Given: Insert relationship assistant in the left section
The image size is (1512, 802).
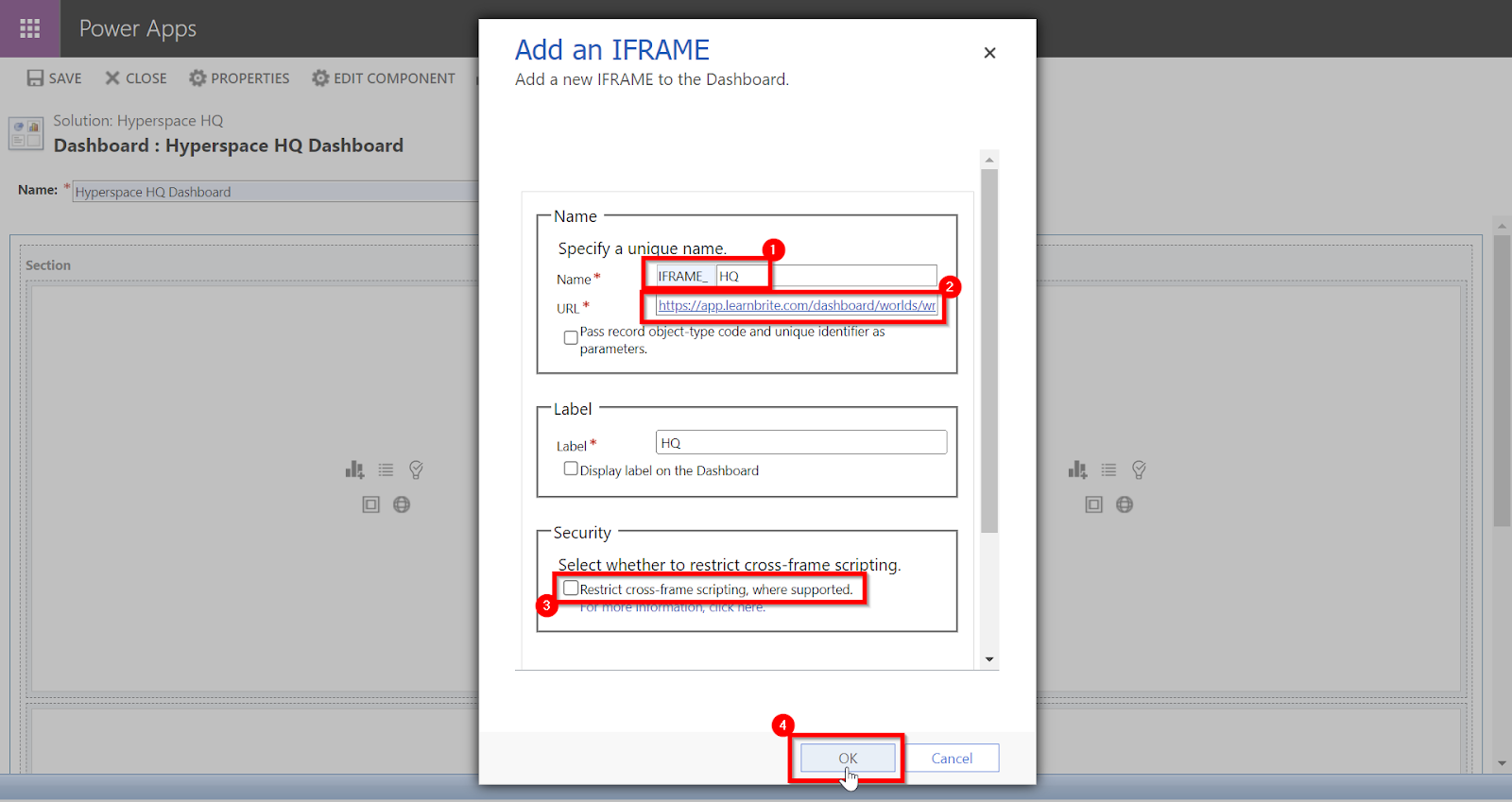Looking at the screenshot, I should [416, 469].
